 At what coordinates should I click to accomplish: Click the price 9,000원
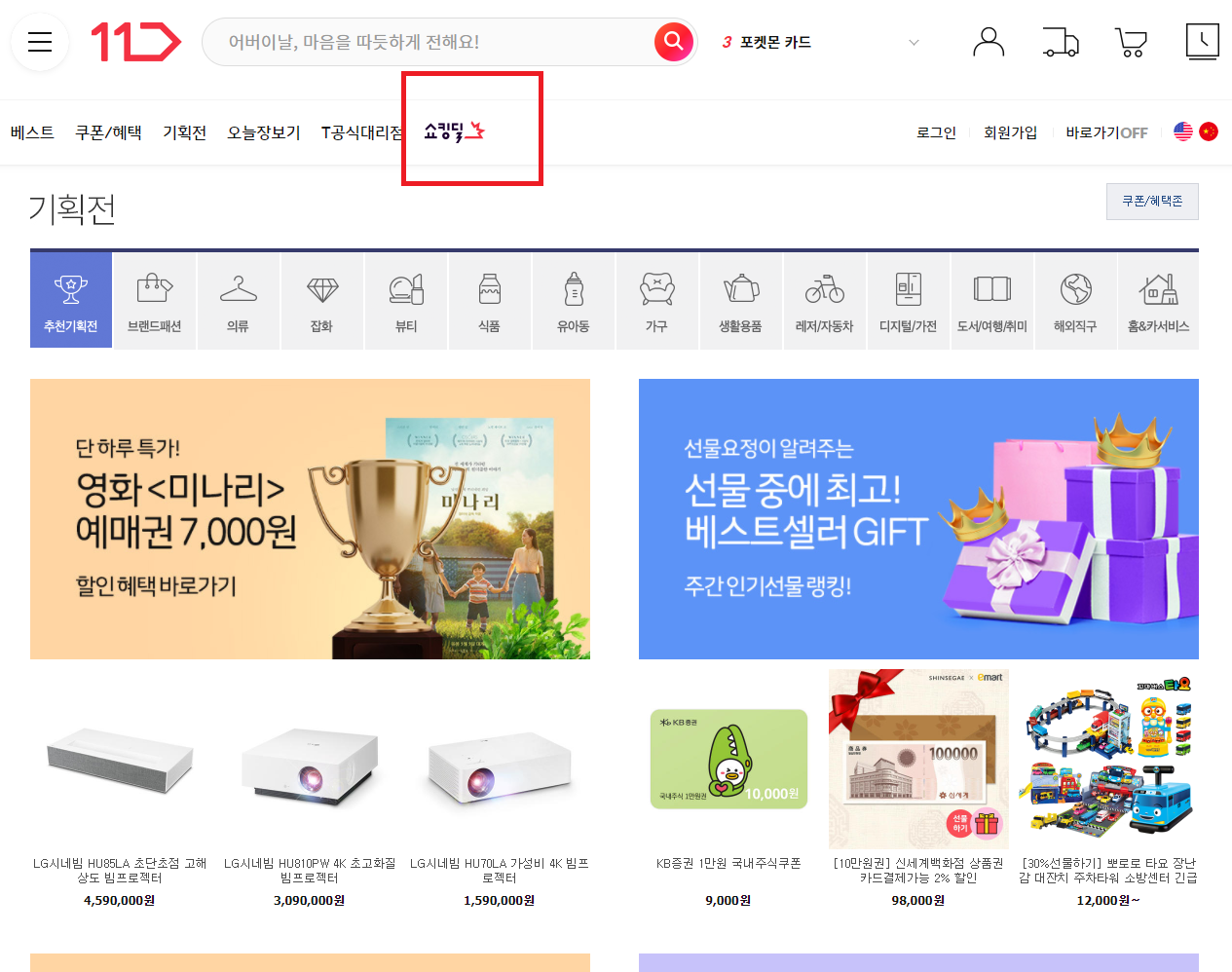[728, 901]
